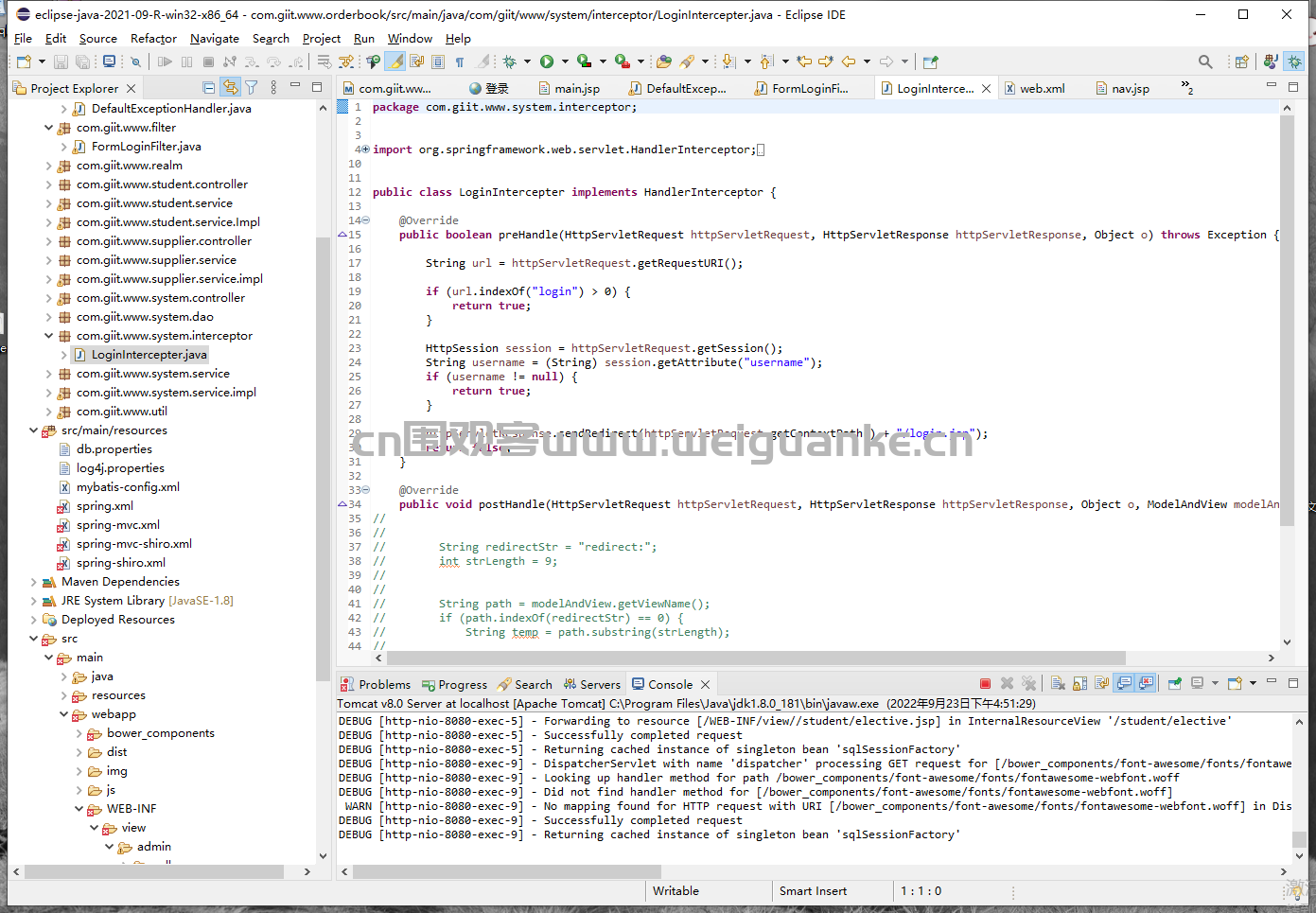Expand com.giit.www.realm package
This screenshot has height=913, width=1316.
point(48,165)
